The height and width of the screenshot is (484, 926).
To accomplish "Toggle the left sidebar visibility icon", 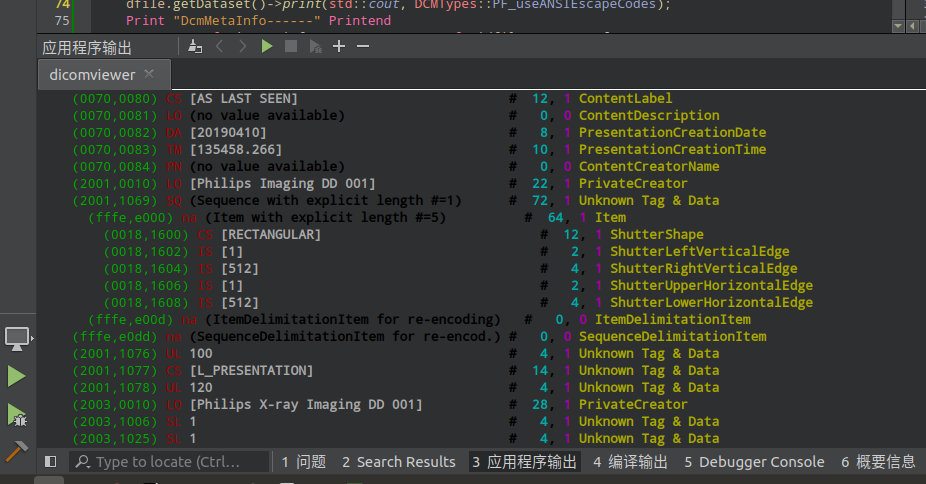I will point(51,462).
